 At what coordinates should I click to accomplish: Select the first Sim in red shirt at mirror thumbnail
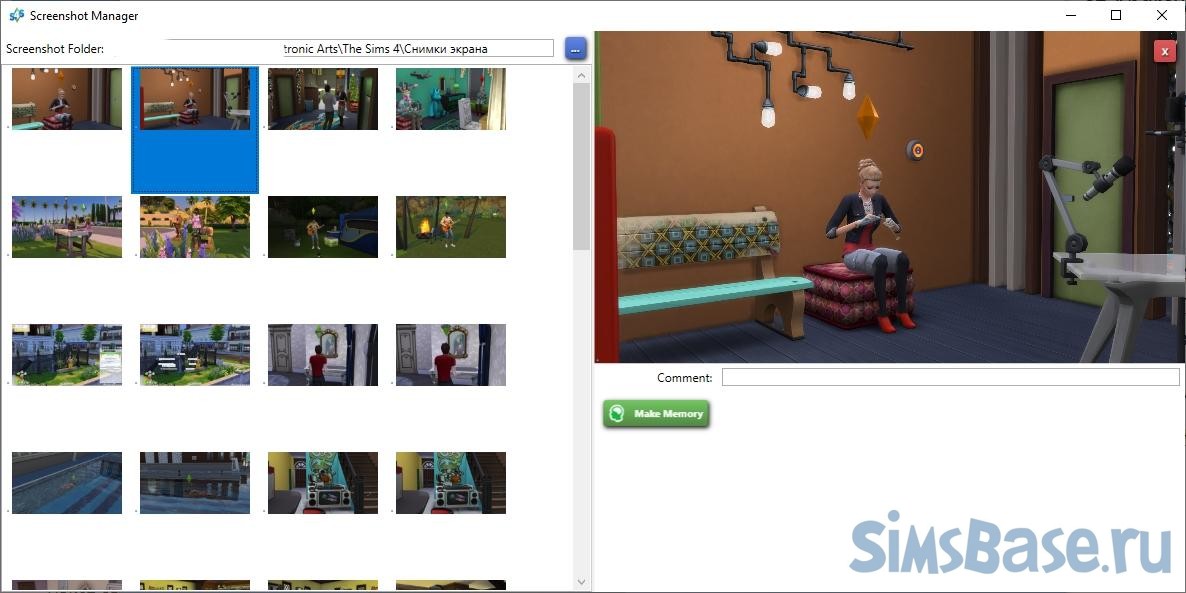(x=323, y=355)
